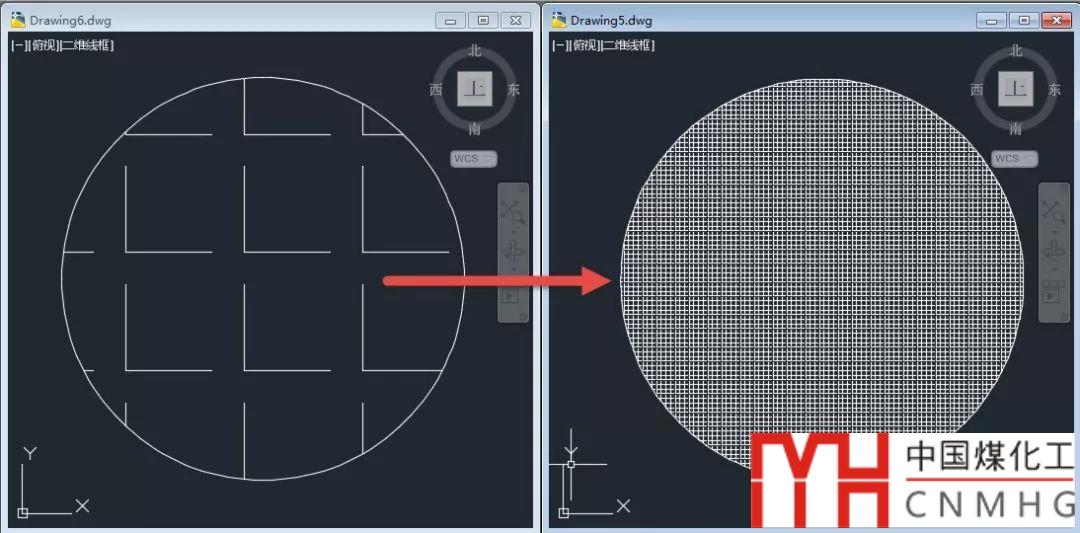This screenshot has height=533, width=1080.
Task: Select east (东) on Drawing5 ViewCube compass
Action: coord(1054,90)
